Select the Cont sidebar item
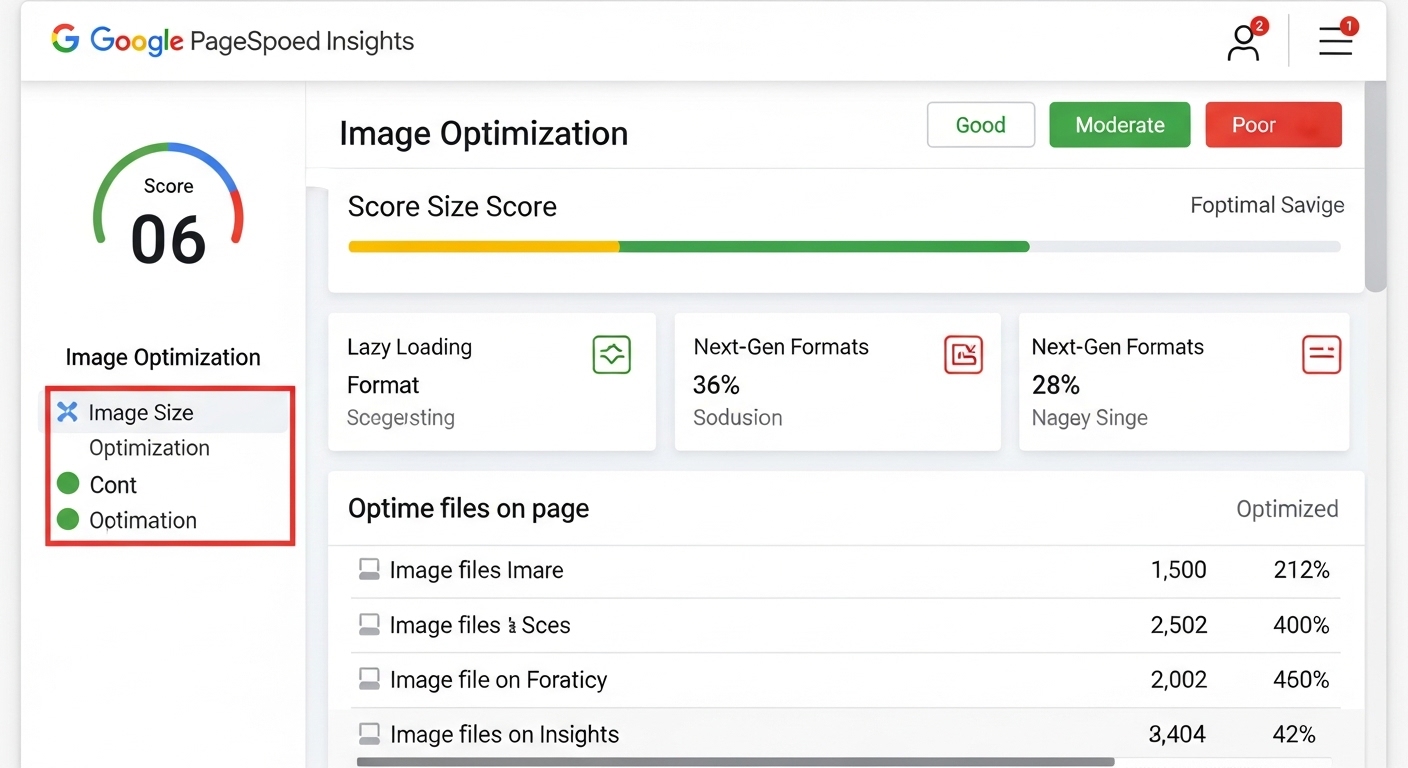 (x=113, y=485)
